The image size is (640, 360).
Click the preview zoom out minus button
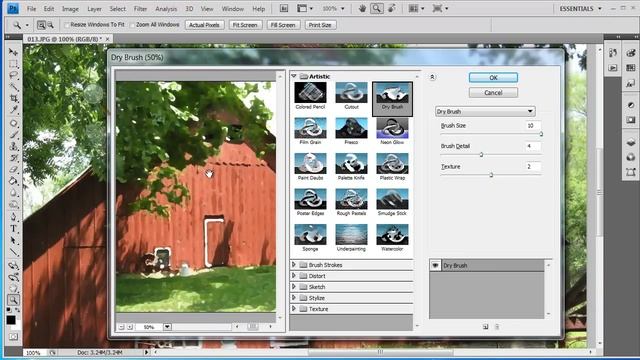click(x=121, y=327)
